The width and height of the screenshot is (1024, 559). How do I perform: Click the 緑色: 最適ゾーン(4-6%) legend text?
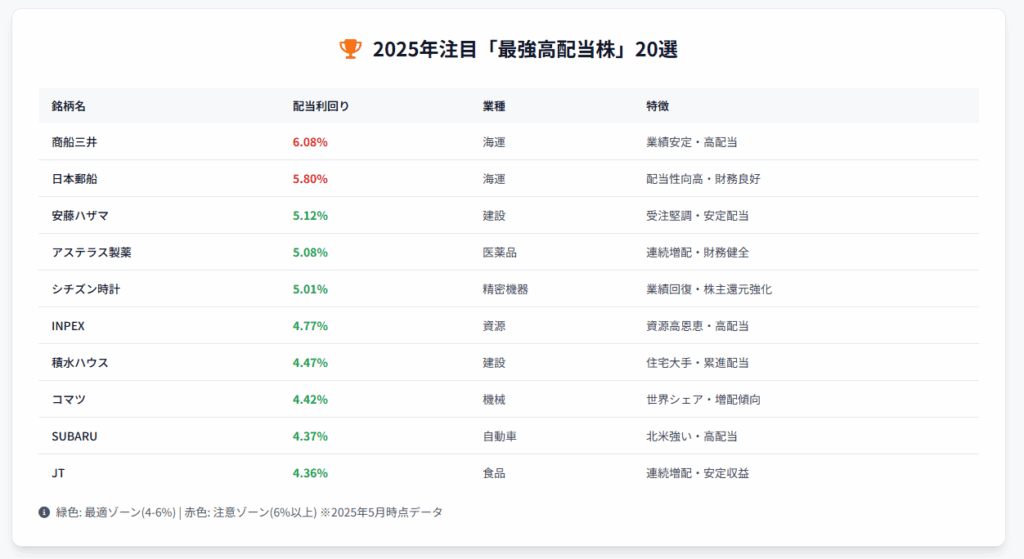point(116,513)
